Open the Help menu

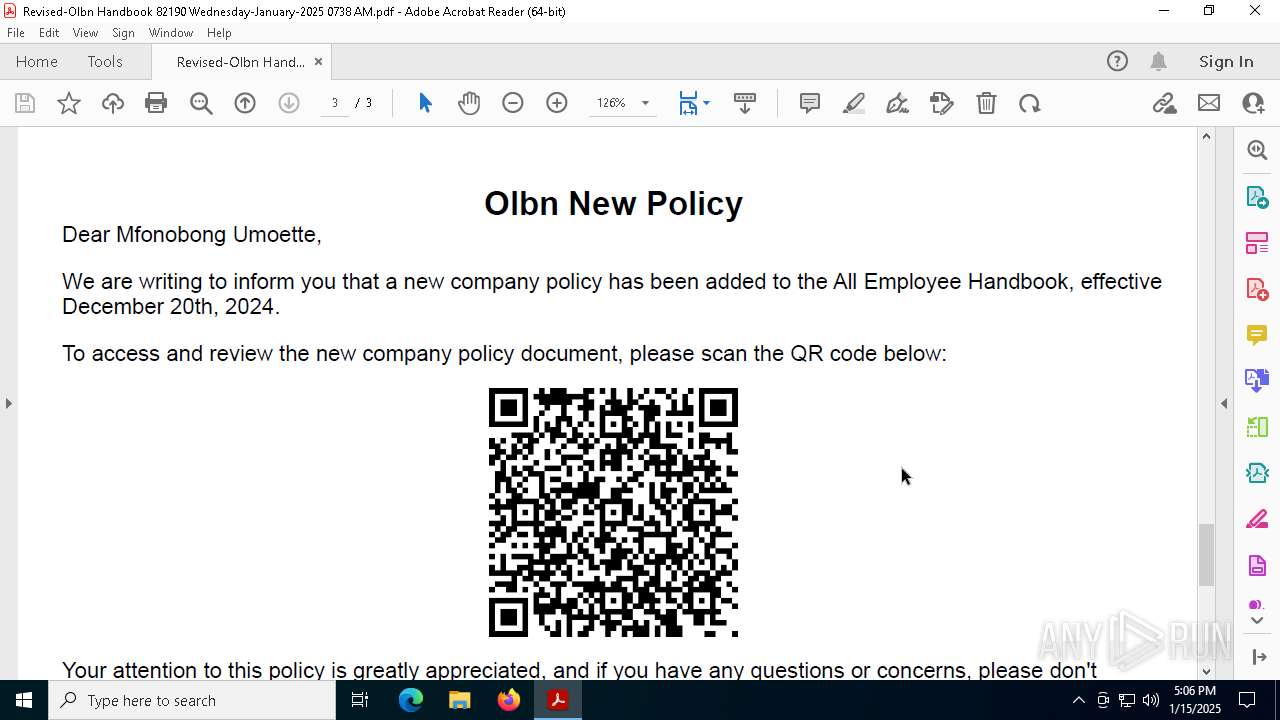pos(219,33)
